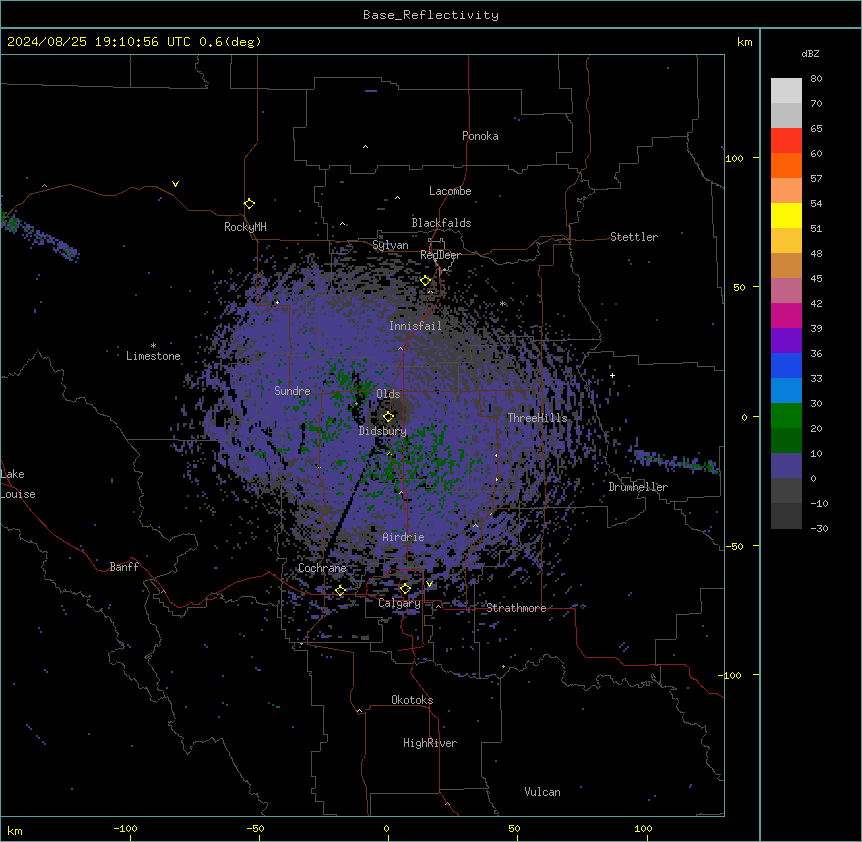Click the Strathmore city label
The width and height of the screenshot is (862, 842).
tap(516, 608)
